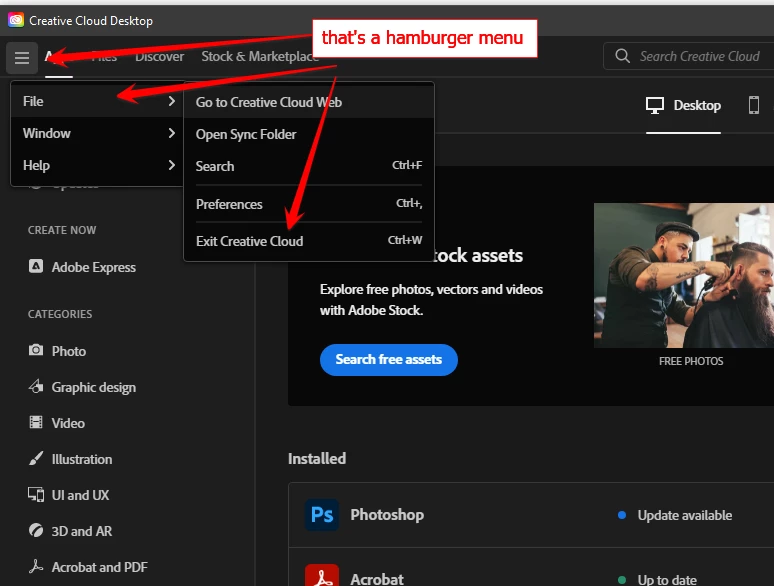Click the Graphic design icon

[36, 386]
